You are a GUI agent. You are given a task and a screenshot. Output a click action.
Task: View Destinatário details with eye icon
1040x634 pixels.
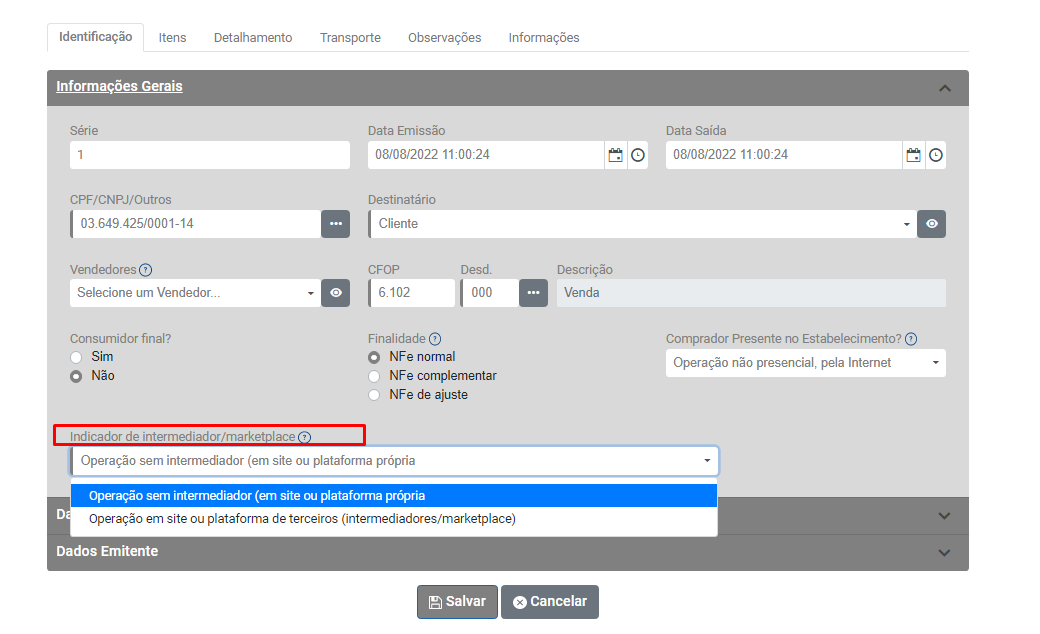[x=931, y=224]
